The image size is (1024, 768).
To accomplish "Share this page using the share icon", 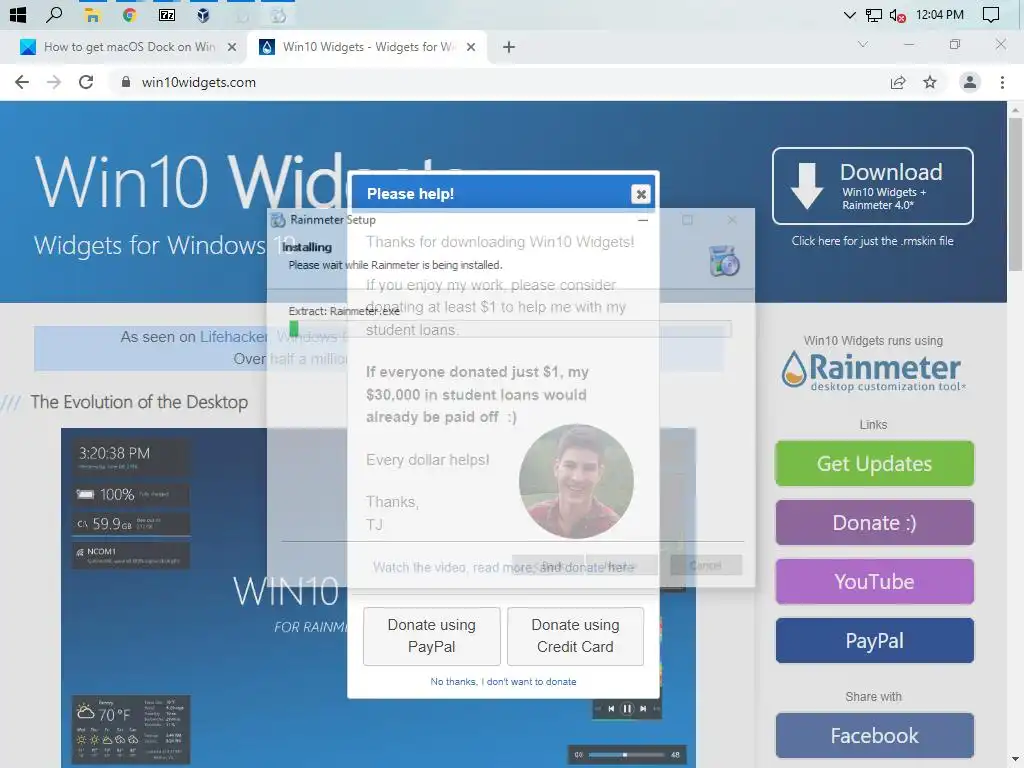I will pyautogui.click(x=898, y=82).
